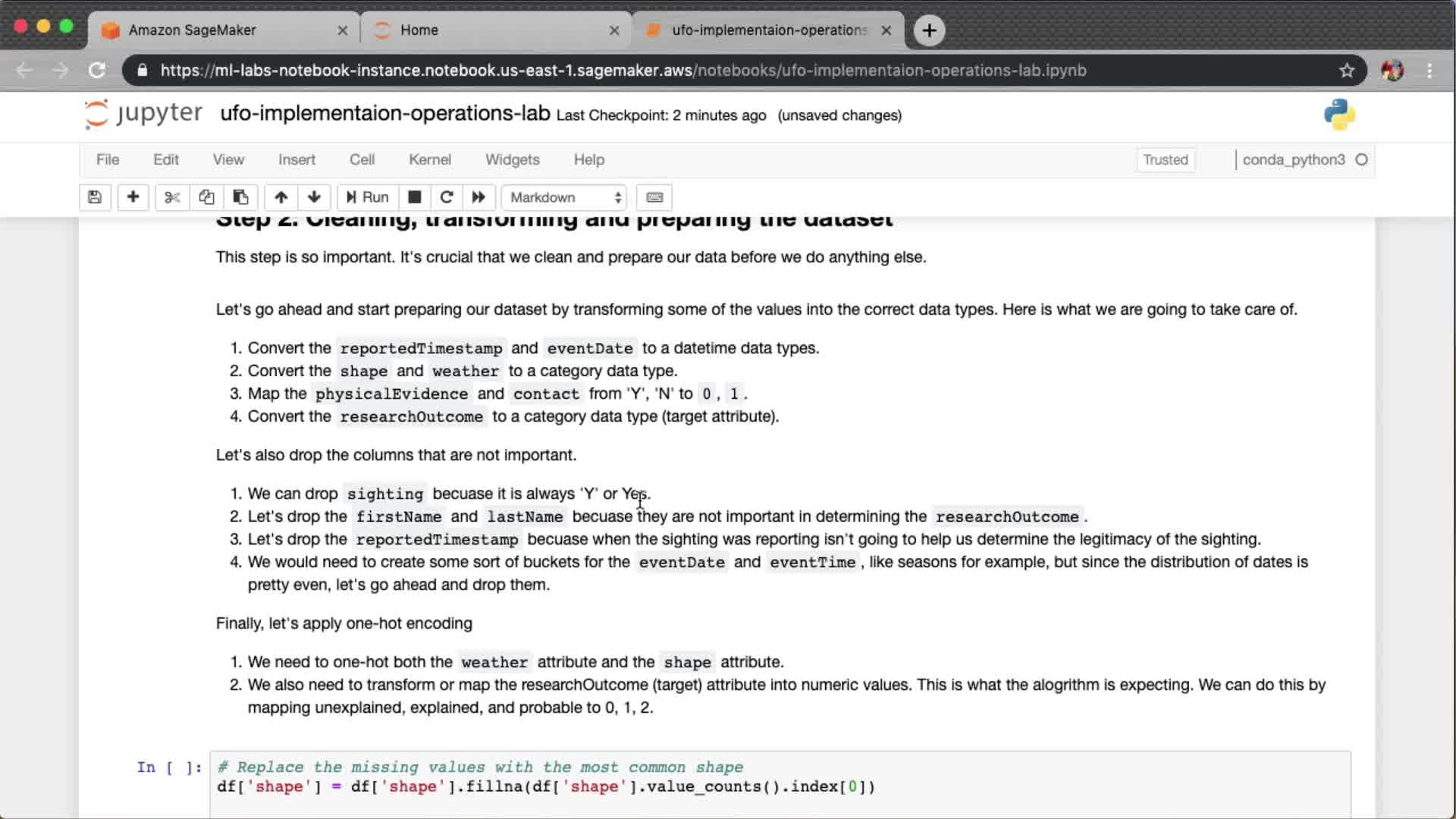Image resolution: width=1456 pixels, height=819 pixels.
Task: Move selected cell down arrow
Action: (x=314, y=197)
